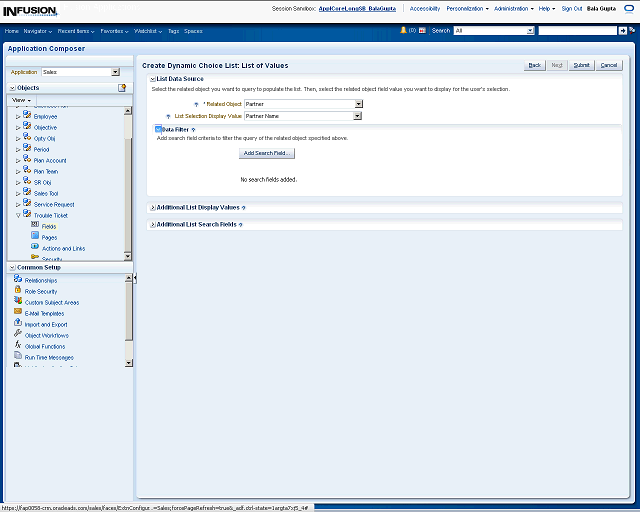Viewport: 640px width, 512px height.
Task: Open the Navigator menu
Action: [x=39, y=31]
